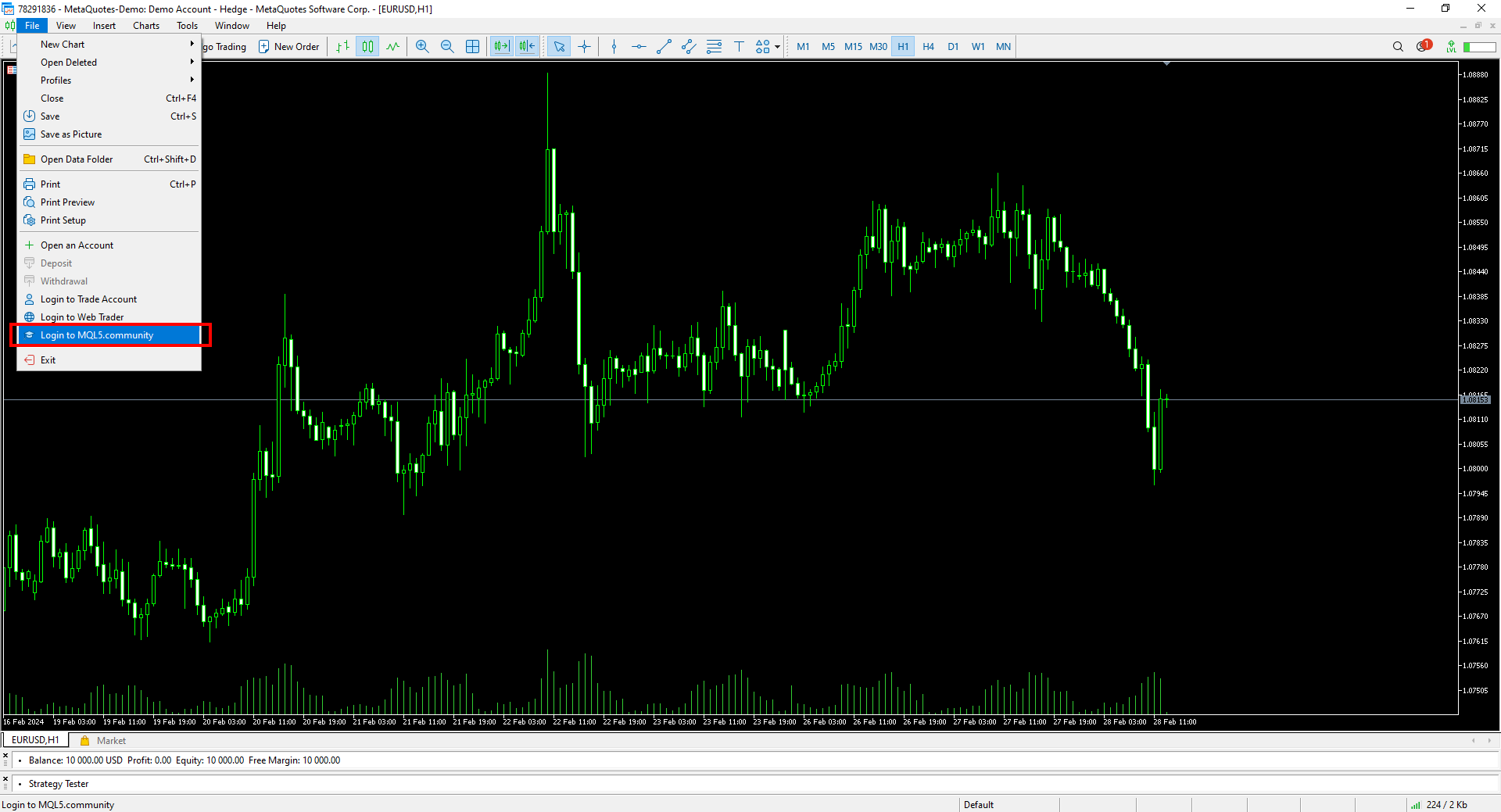The image size is (1501, 812).
Task: Click the Default profile status entry
Action: 979,805
